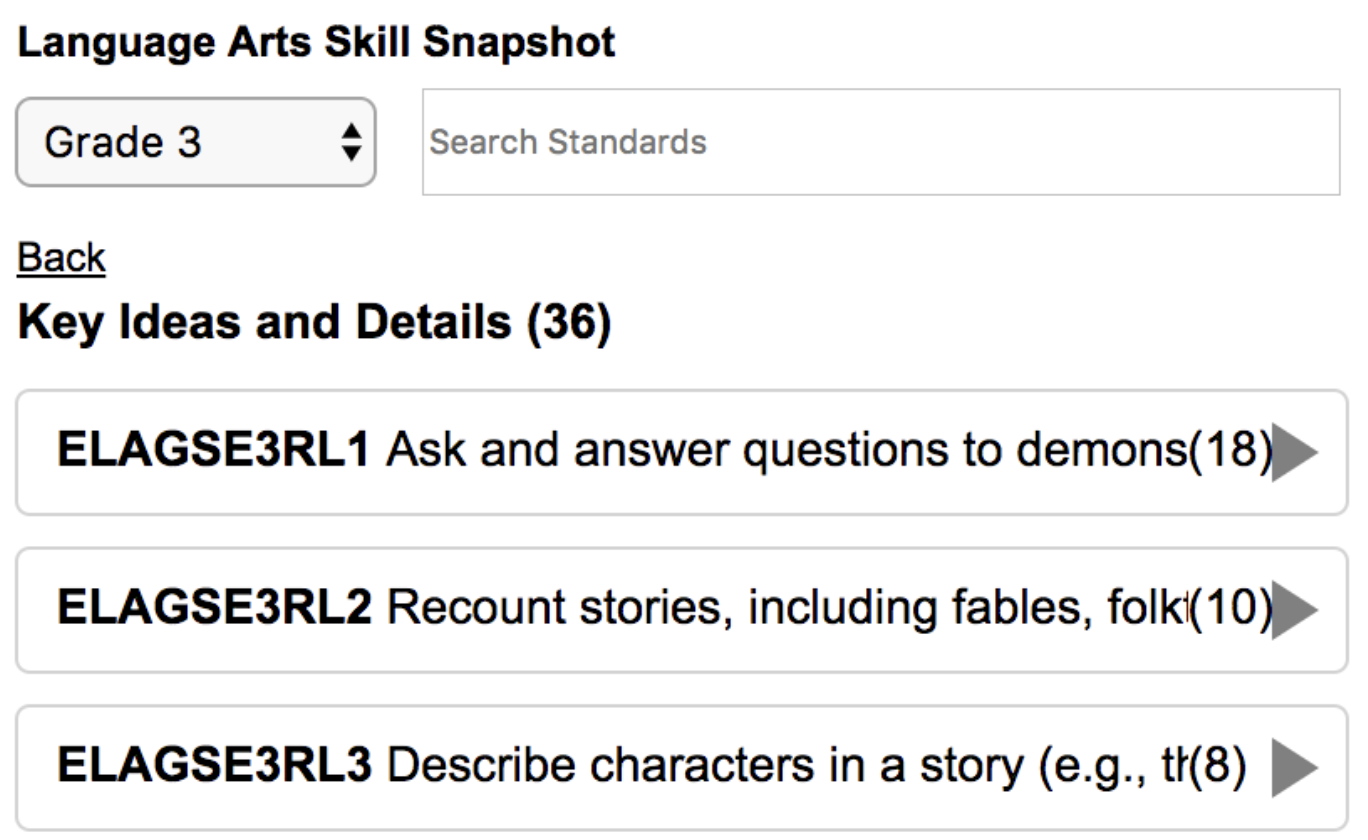Follow the Back link

point(60,257)
